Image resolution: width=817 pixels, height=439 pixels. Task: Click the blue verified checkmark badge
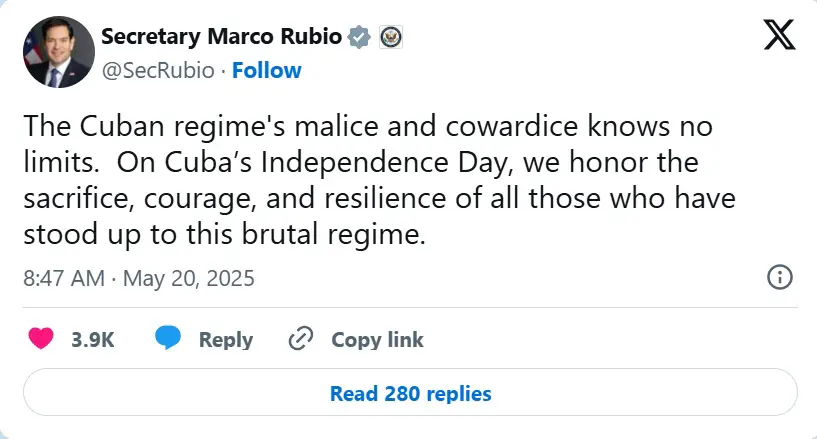tap(359, 37)
